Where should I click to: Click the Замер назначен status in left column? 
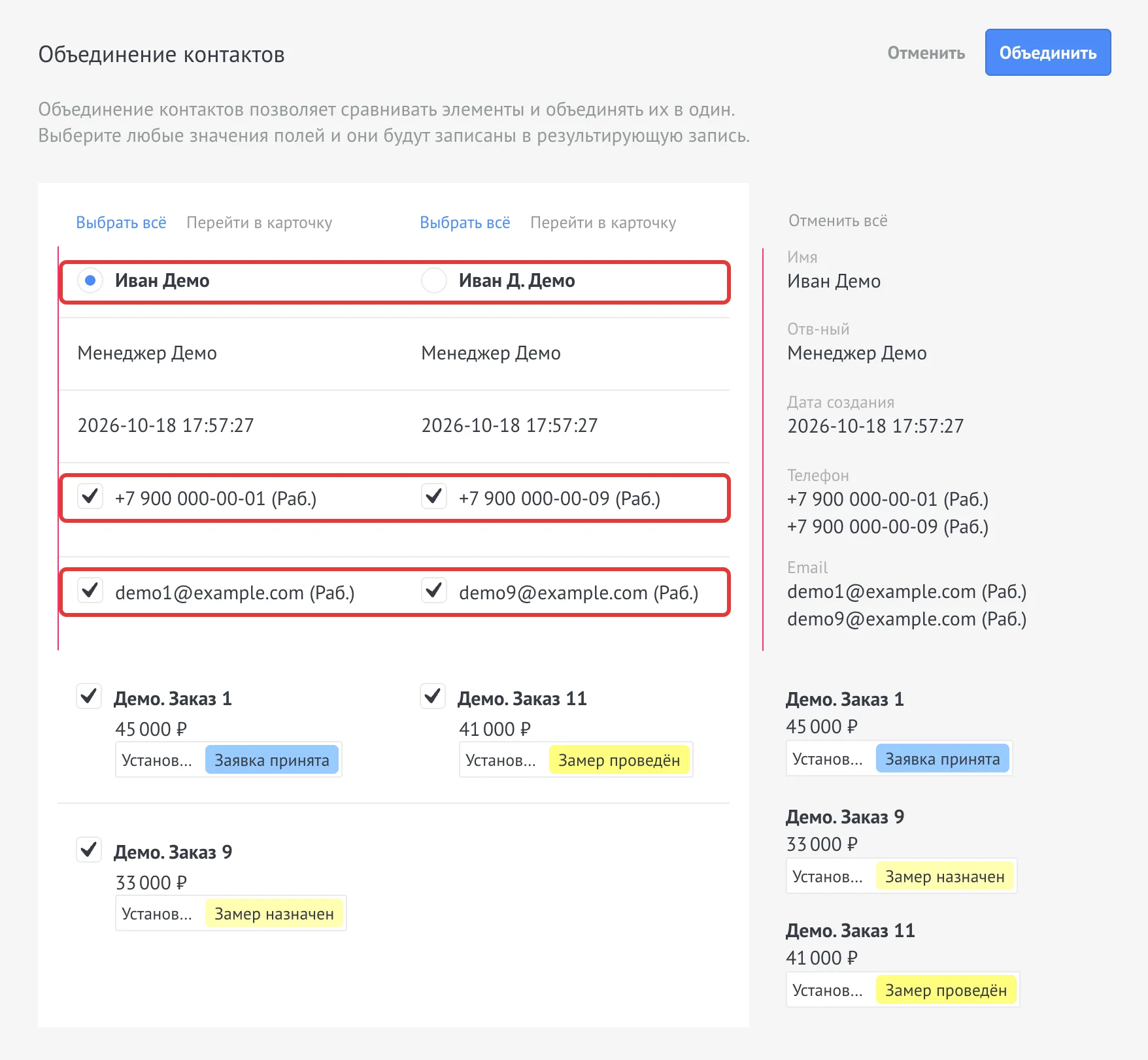pos(274,914)
